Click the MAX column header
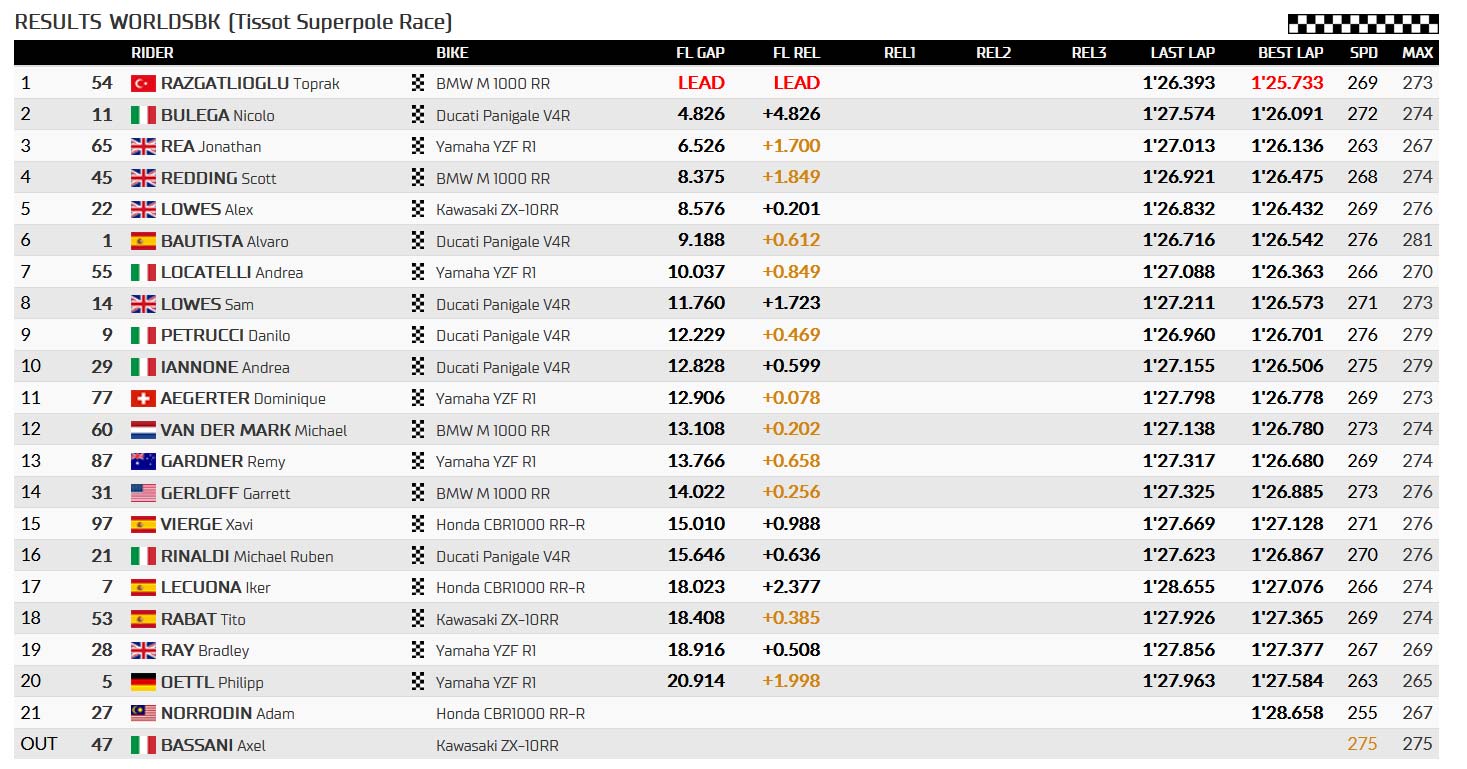1467x769 pixels. [1418, 53]
